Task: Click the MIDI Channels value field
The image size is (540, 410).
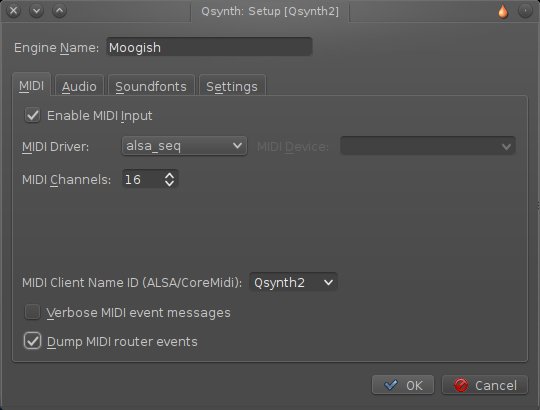Action: (x=142, y=179)
